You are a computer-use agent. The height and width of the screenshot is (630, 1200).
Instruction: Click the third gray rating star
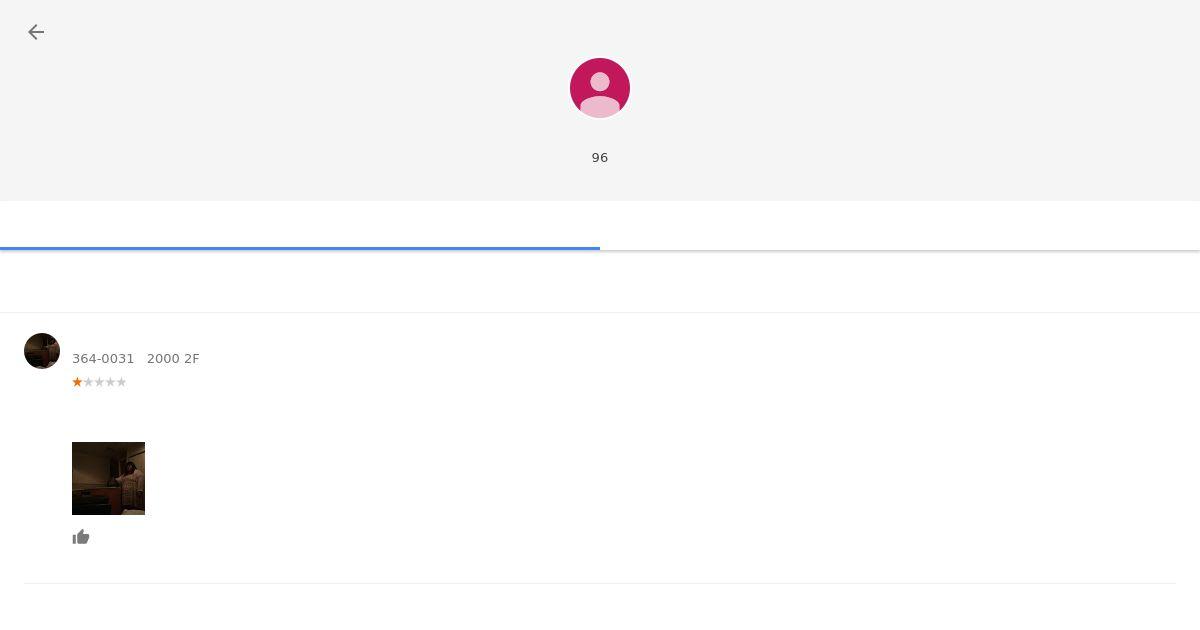pyautogui.click(x=99, y=382)
